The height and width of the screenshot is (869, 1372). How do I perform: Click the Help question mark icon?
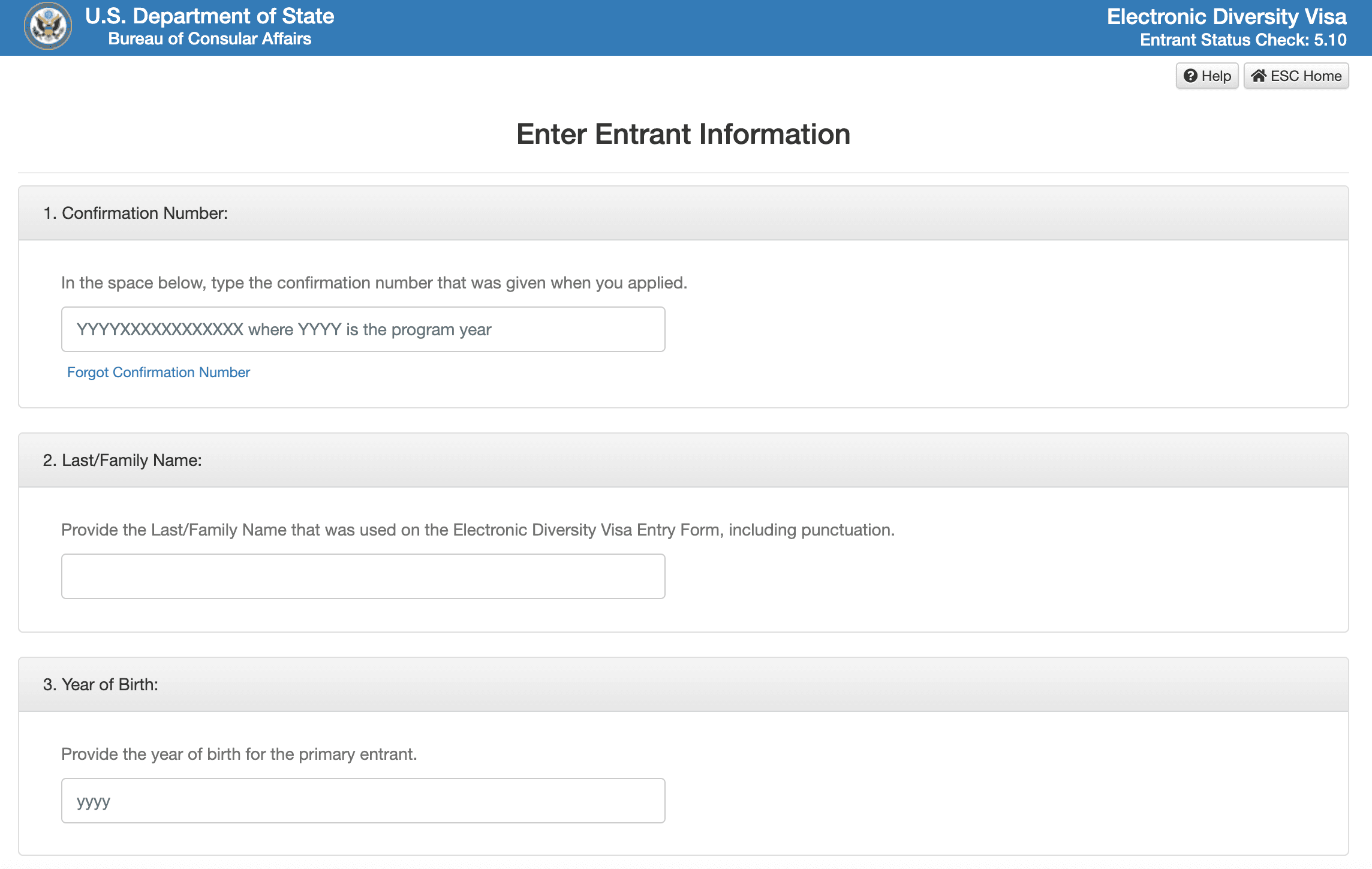[x=1190, y=76]
